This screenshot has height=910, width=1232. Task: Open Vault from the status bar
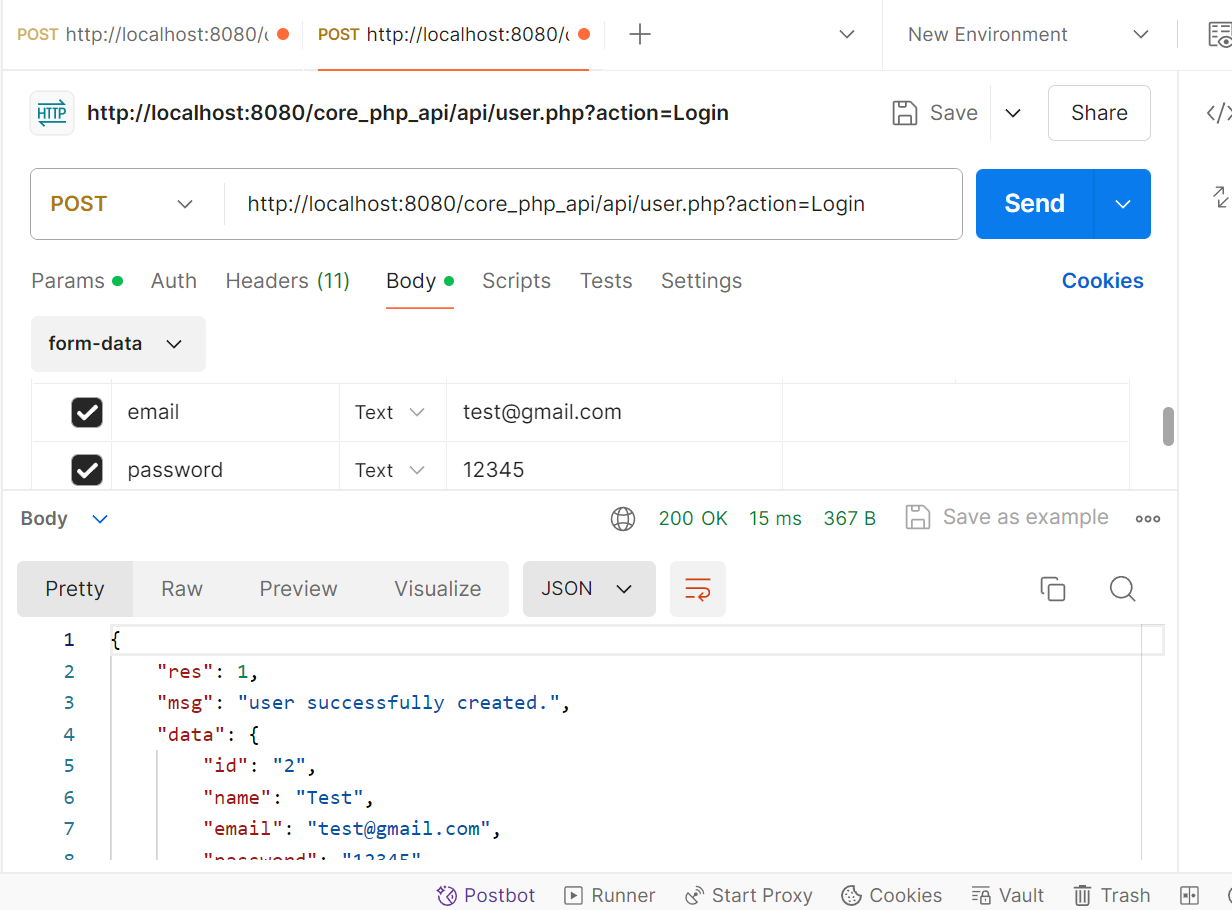(1008, 895)
